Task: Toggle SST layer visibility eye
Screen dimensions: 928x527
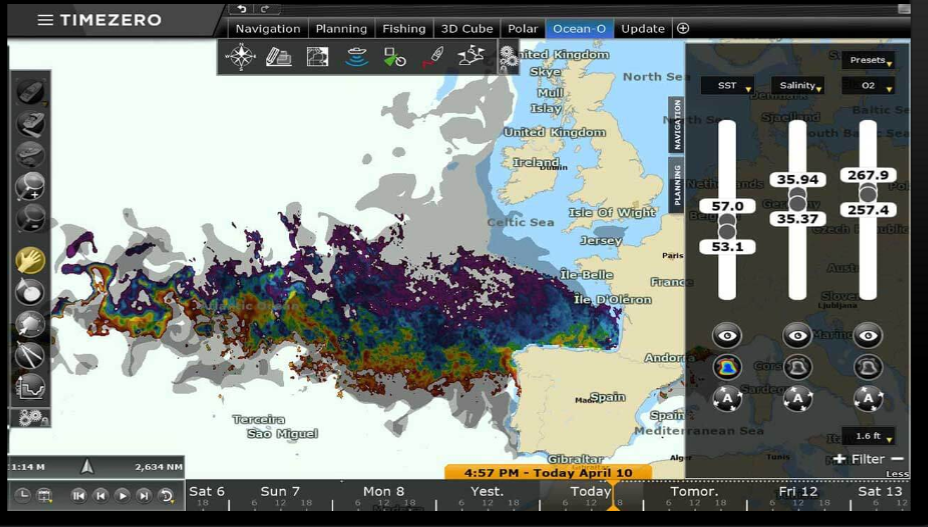Action: [x=727, y=335]
